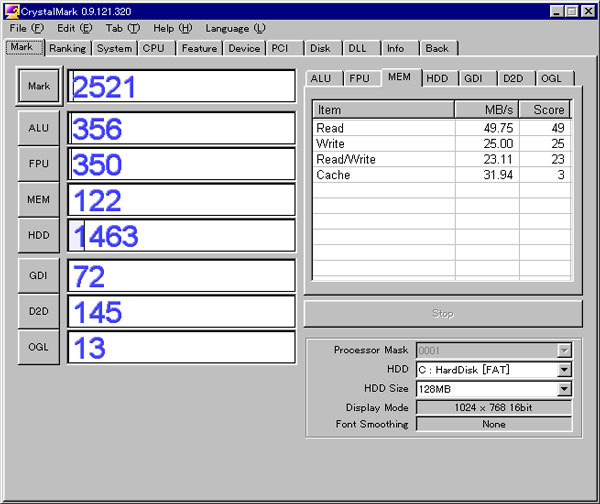Run the D2D benchmark button
This screenshot has height=504, width=600.
pos(39,311)
